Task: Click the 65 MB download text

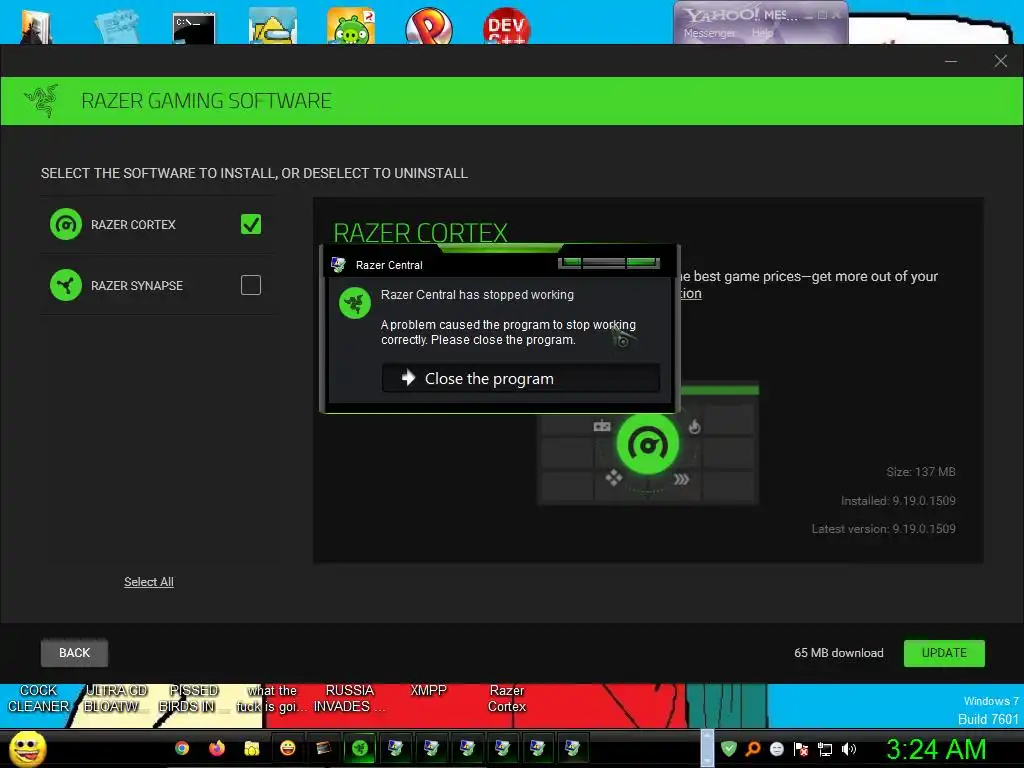Action: (839, 653)
